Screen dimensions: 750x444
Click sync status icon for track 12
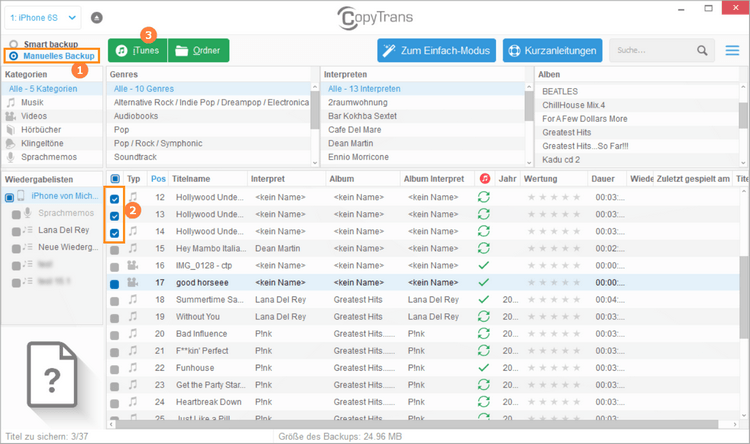[484, 197]
